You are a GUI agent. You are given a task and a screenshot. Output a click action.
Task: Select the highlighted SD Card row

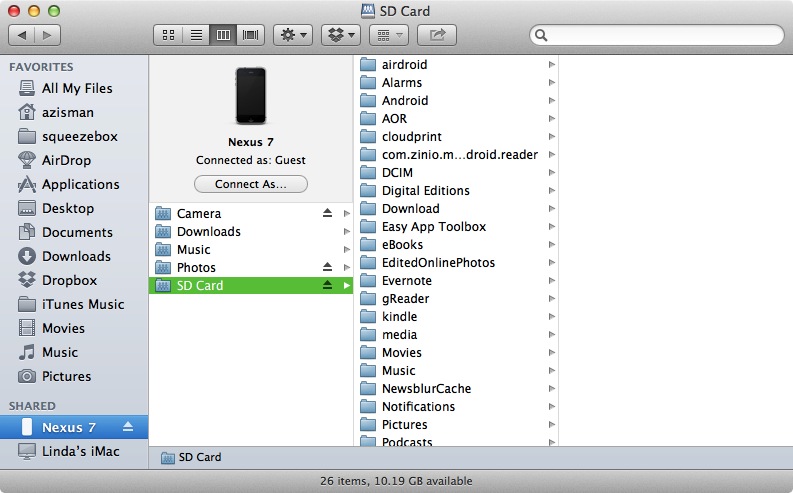point(250,286)
